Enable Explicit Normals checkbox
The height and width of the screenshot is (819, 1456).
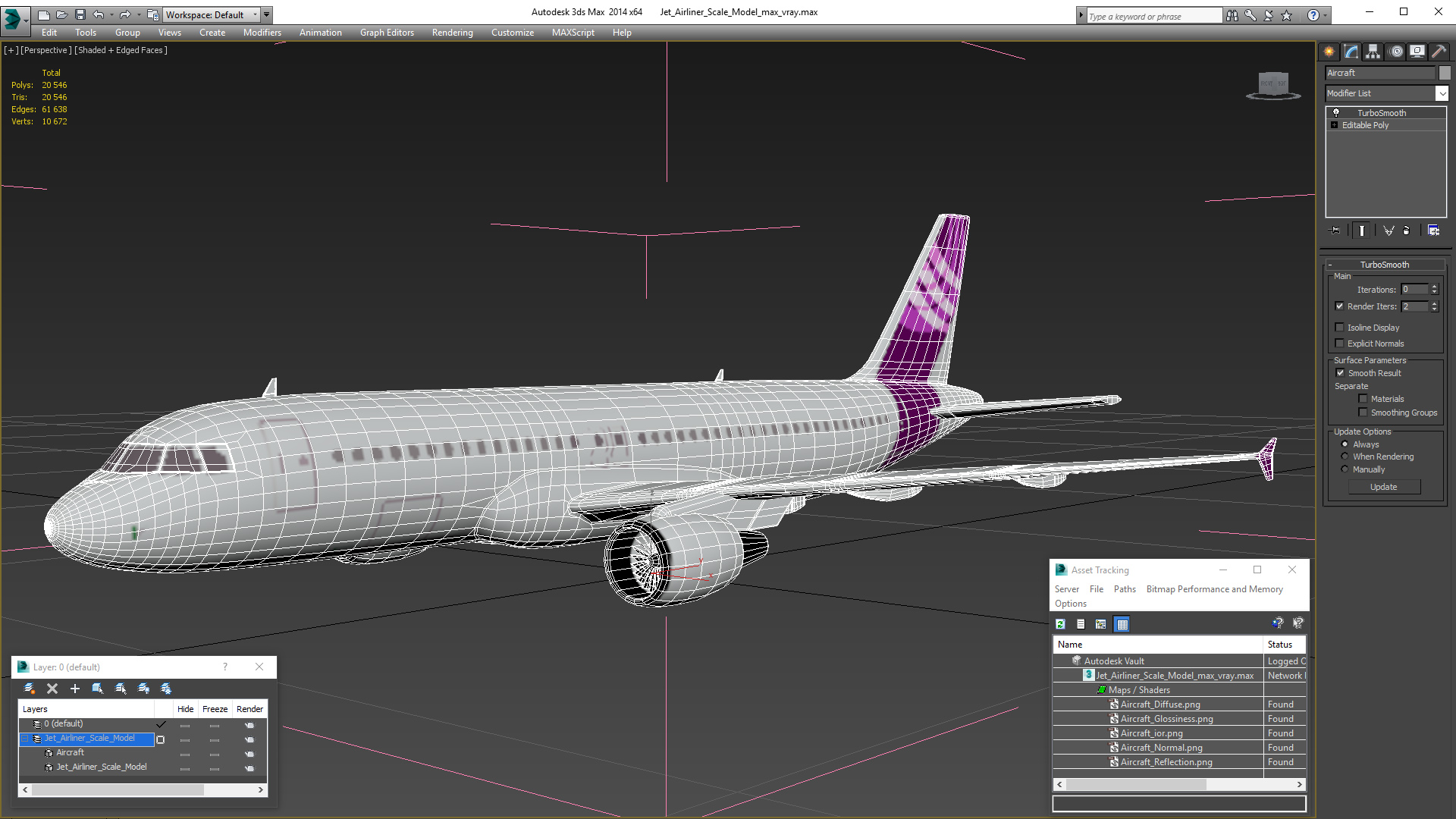[x=1340, y=344]
